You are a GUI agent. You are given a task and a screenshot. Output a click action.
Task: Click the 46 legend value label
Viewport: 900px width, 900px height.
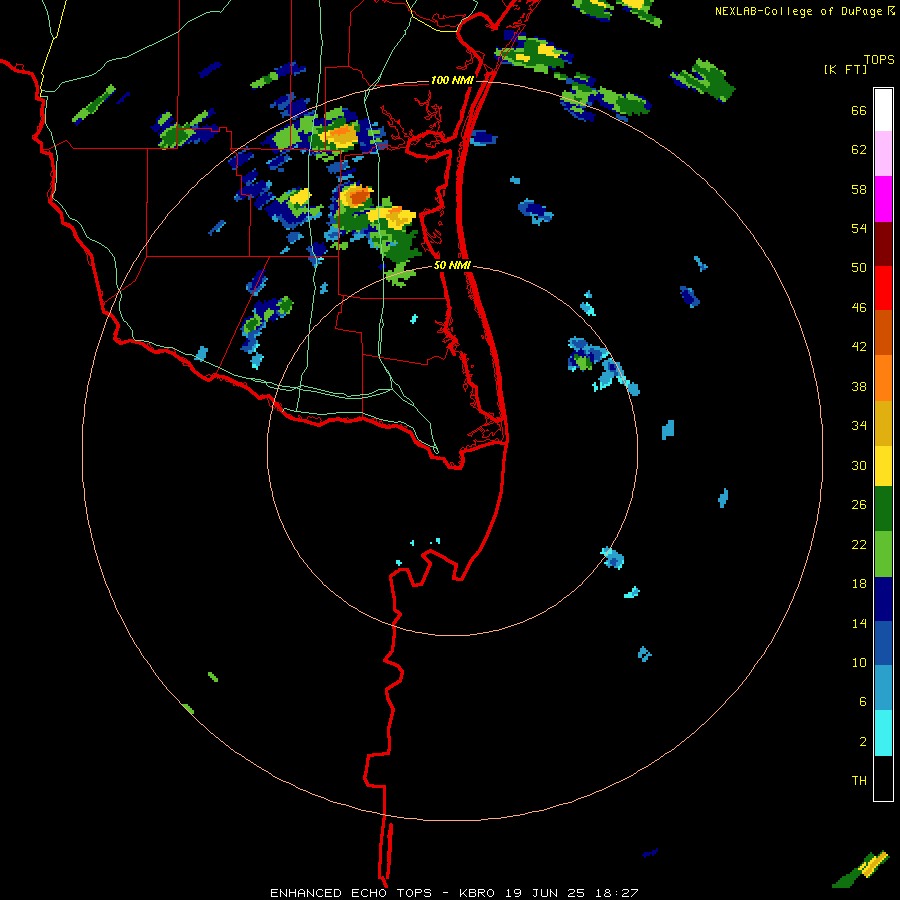pos(859,308)
